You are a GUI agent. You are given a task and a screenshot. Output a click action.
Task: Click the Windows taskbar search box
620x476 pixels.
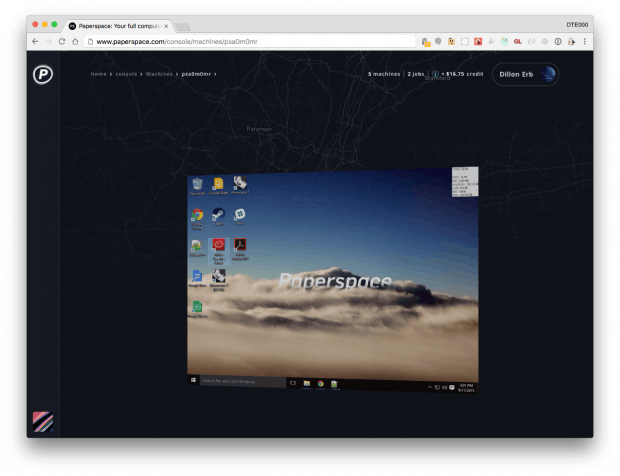[x=242, y=382]
